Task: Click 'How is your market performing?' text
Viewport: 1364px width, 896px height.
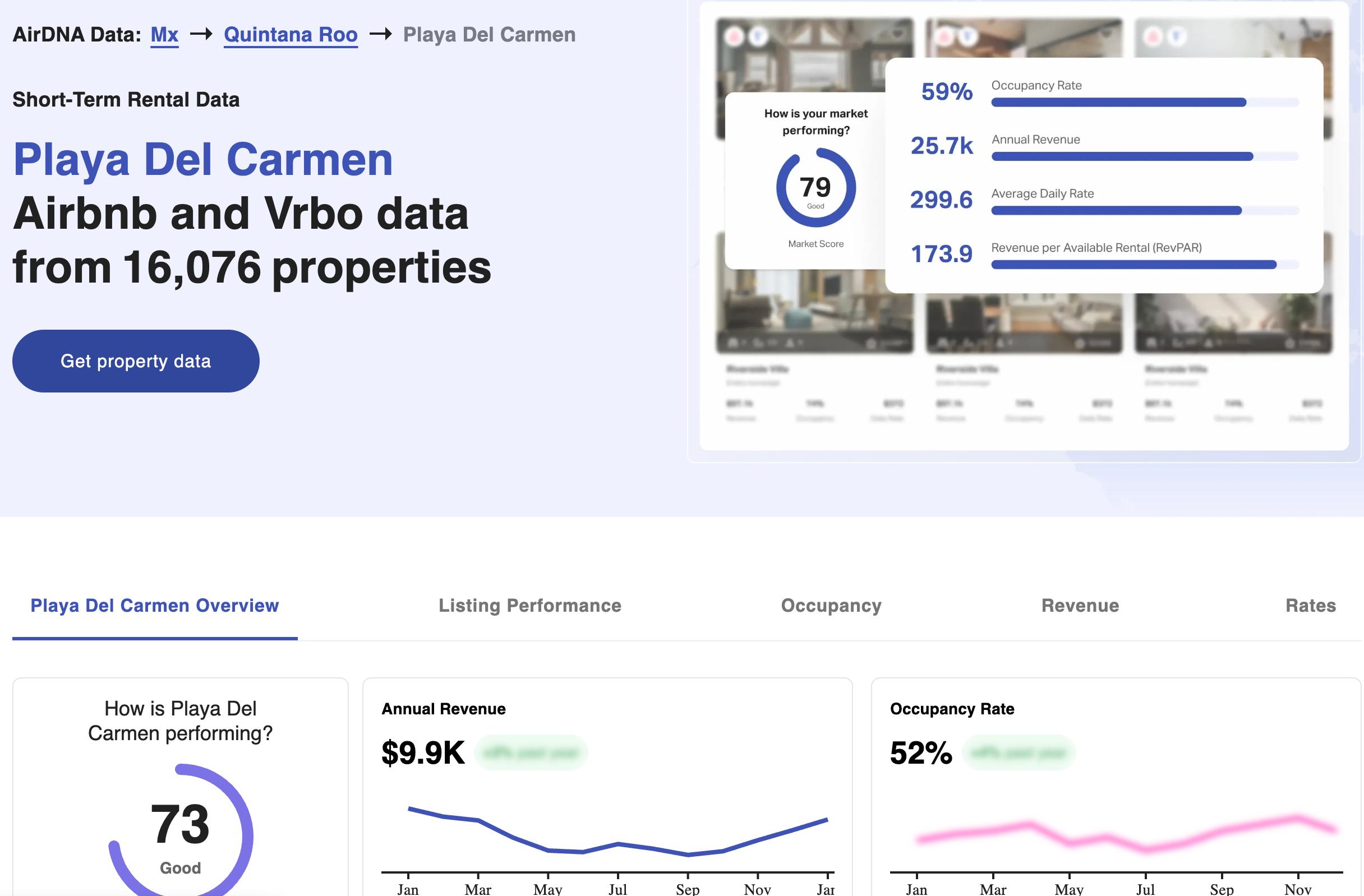Action: coord(815,122)
